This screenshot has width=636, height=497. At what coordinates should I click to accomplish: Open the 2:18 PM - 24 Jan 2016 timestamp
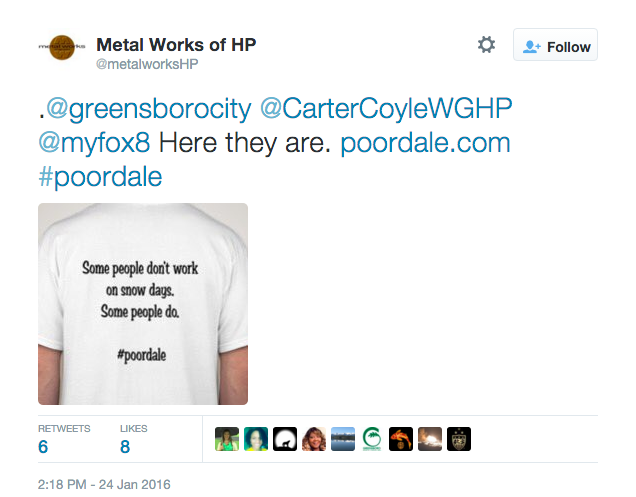[104, 484]
